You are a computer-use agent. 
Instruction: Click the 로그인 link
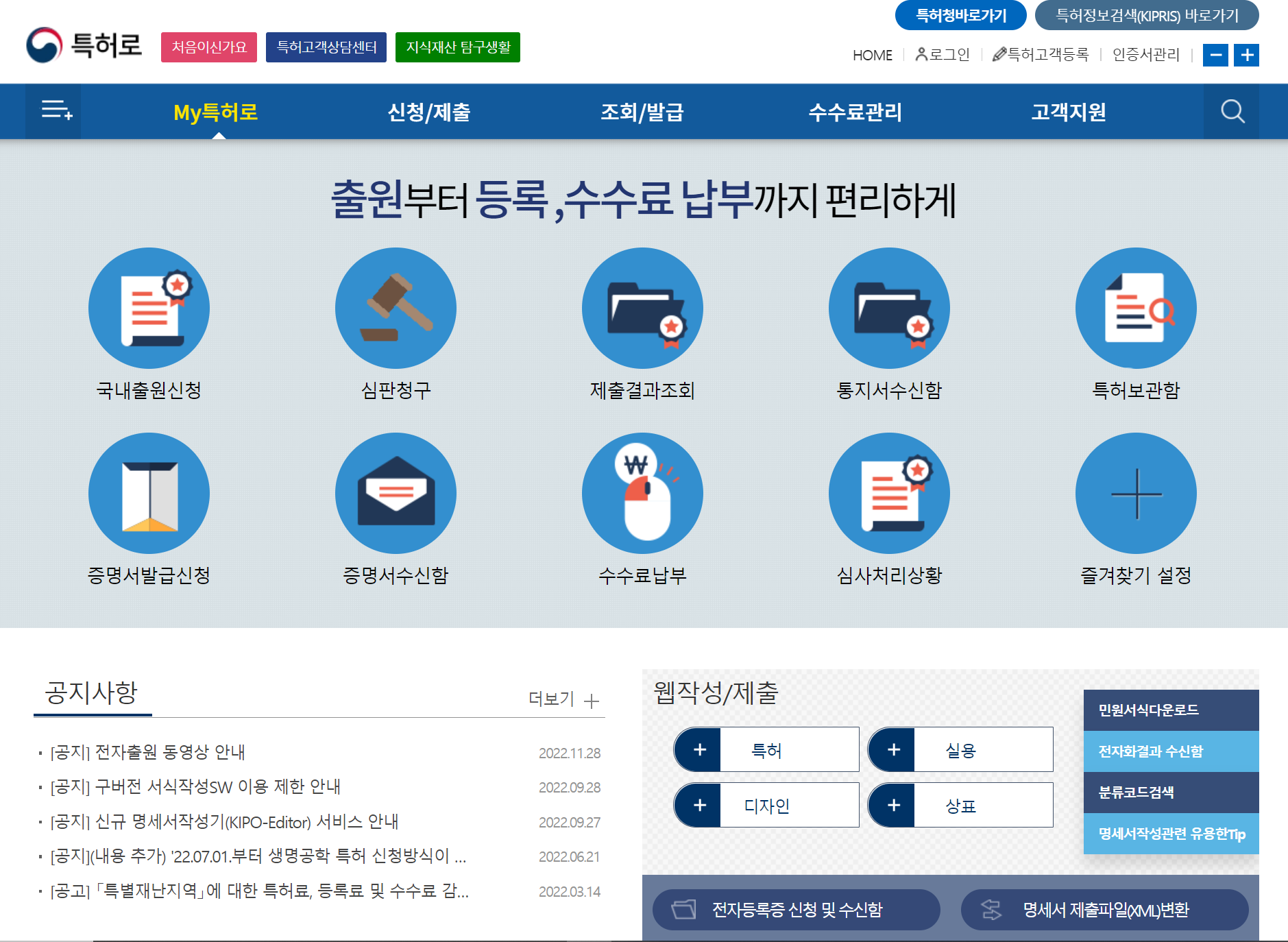coord(943,55)
